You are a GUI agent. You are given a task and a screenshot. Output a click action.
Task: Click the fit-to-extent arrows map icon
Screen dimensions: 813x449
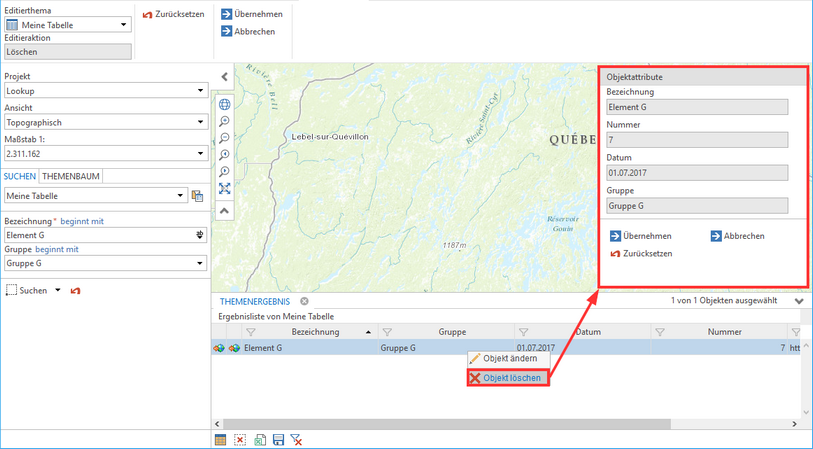pyautogui.click(x=224, y=188)
